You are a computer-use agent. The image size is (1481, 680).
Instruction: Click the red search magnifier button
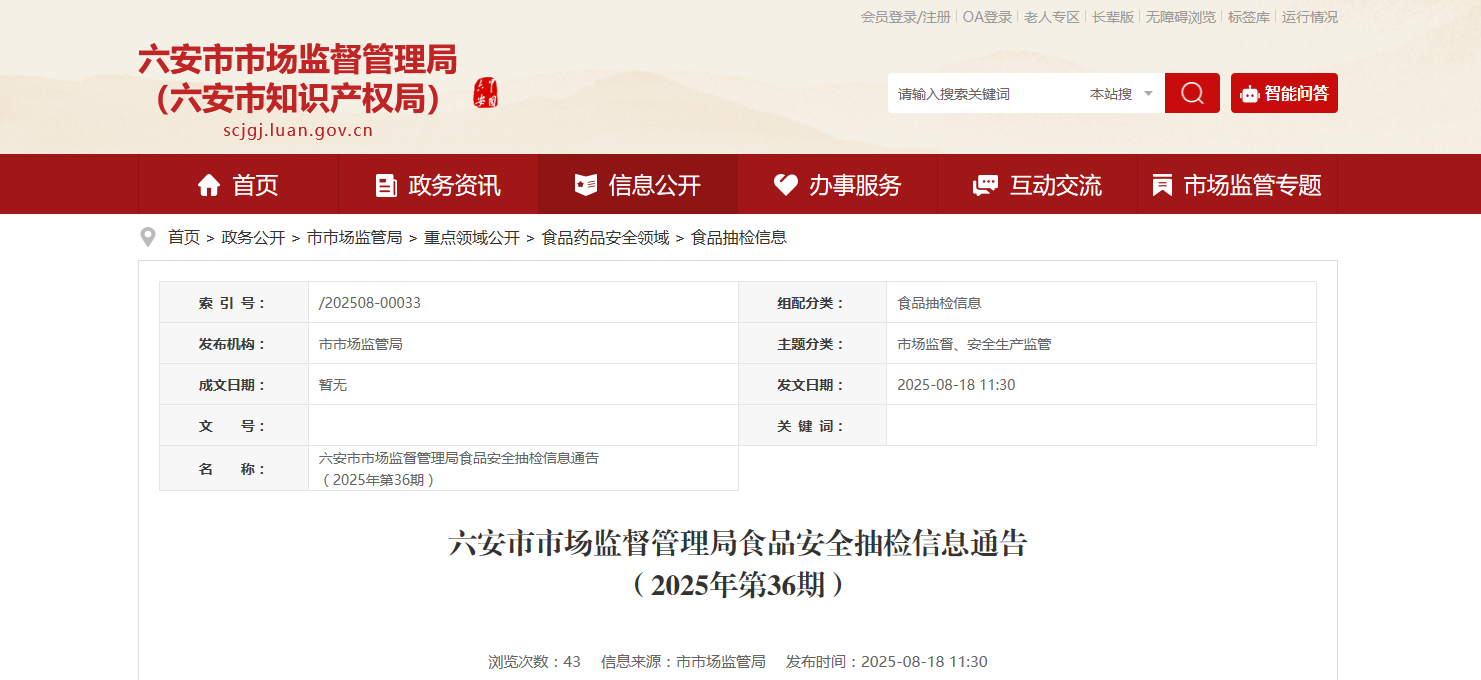[1192, 93]
